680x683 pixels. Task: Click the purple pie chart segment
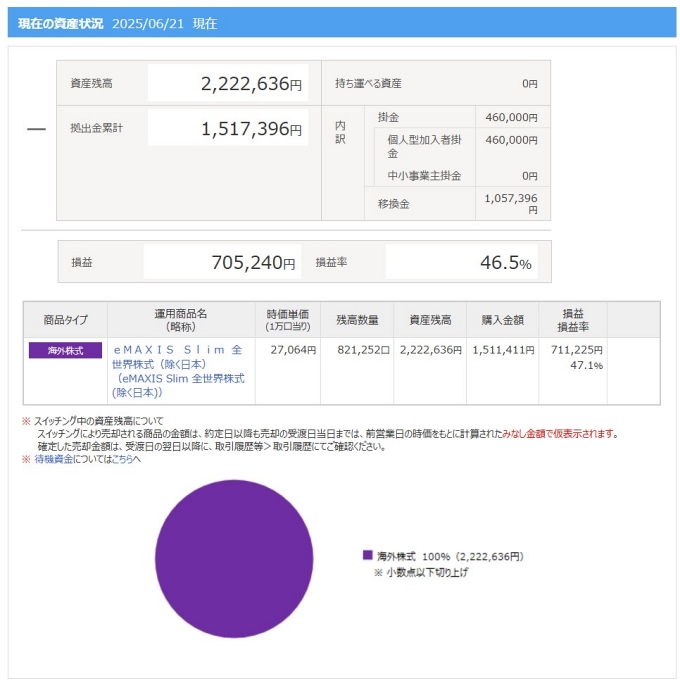pos(234,559)
